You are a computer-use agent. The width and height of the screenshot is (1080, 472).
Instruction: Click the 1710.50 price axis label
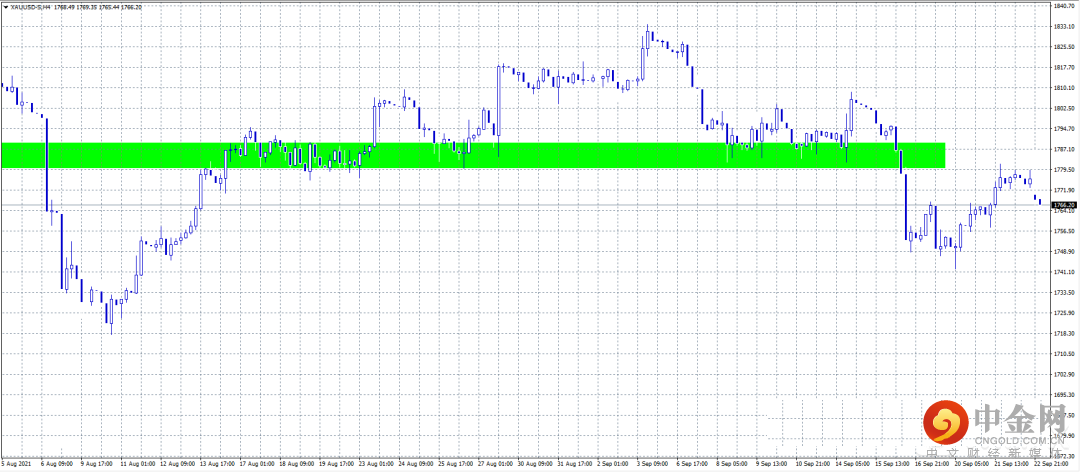coord(1065,354)
